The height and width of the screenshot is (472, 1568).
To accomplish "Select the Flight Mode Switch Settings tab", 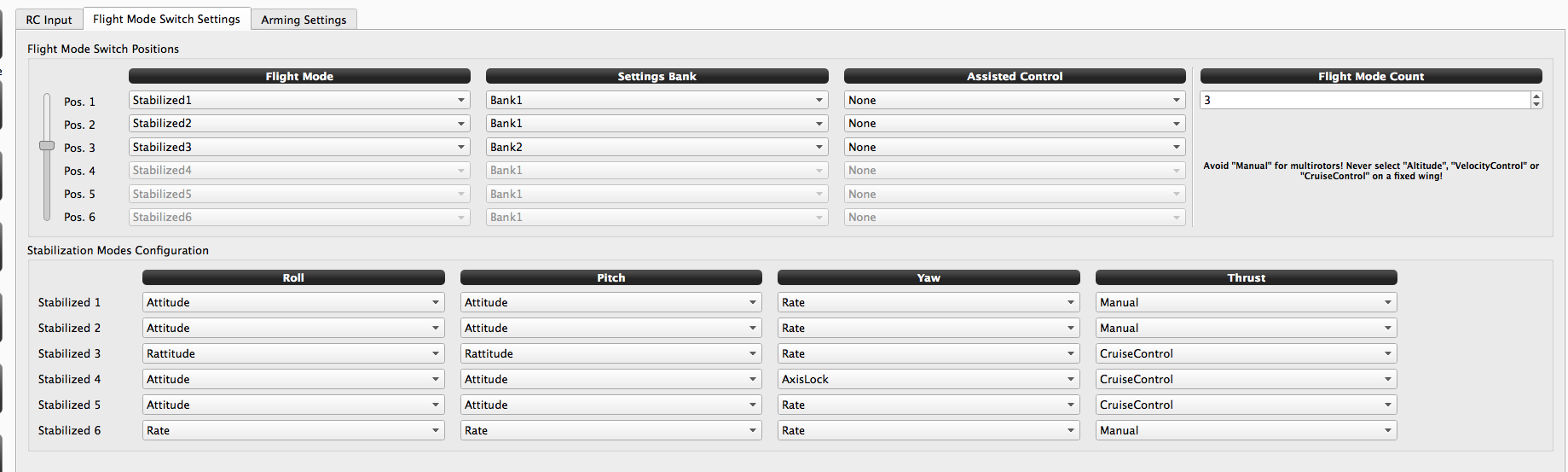I will 166,19.
